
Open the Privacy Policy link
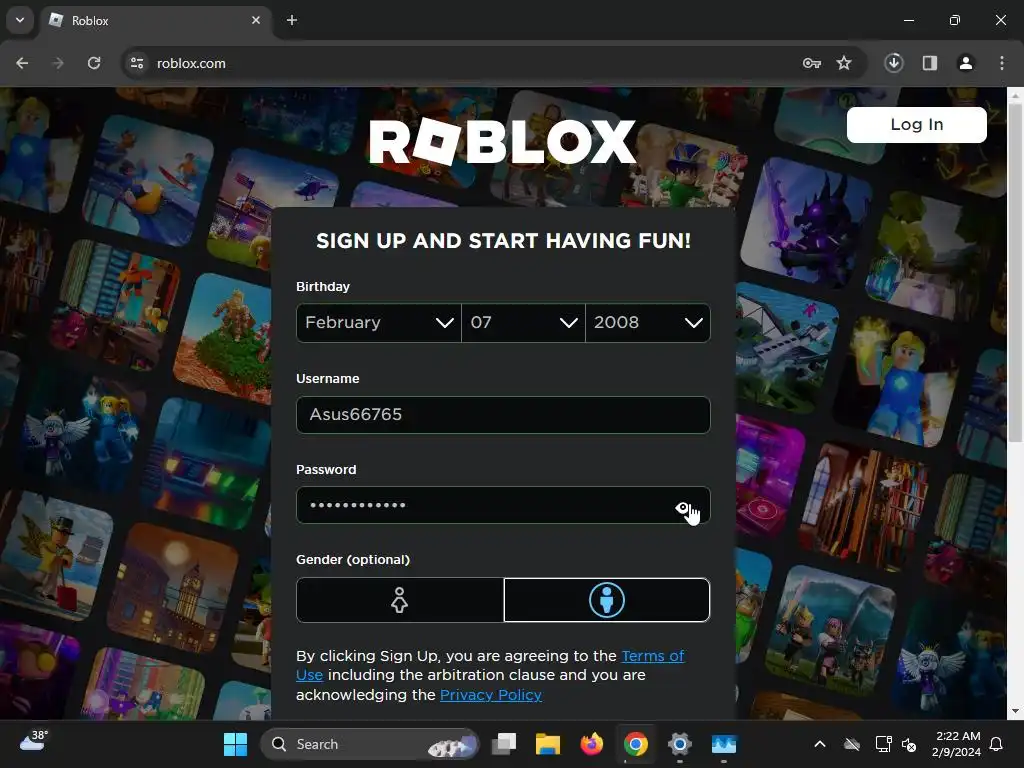tap(490, 695)
